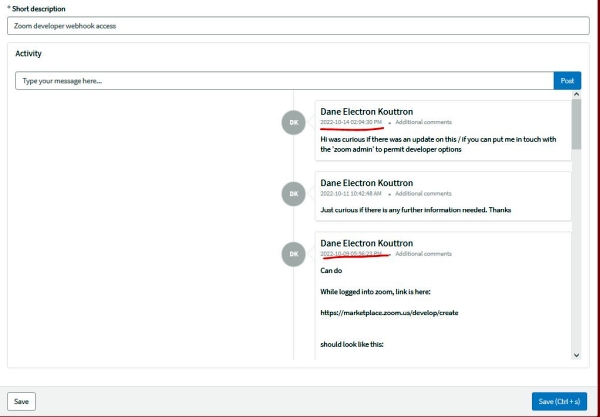The width and height of the screenshot is (600, 417).
Task: Click the Short description input field
Action: click(298, 26)
